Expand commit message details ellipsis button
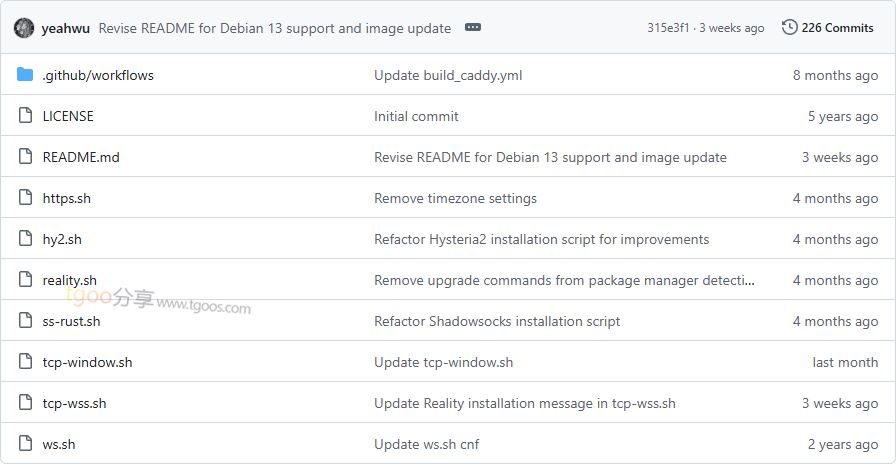The image size is (896, 464). (x=473, y=28)
